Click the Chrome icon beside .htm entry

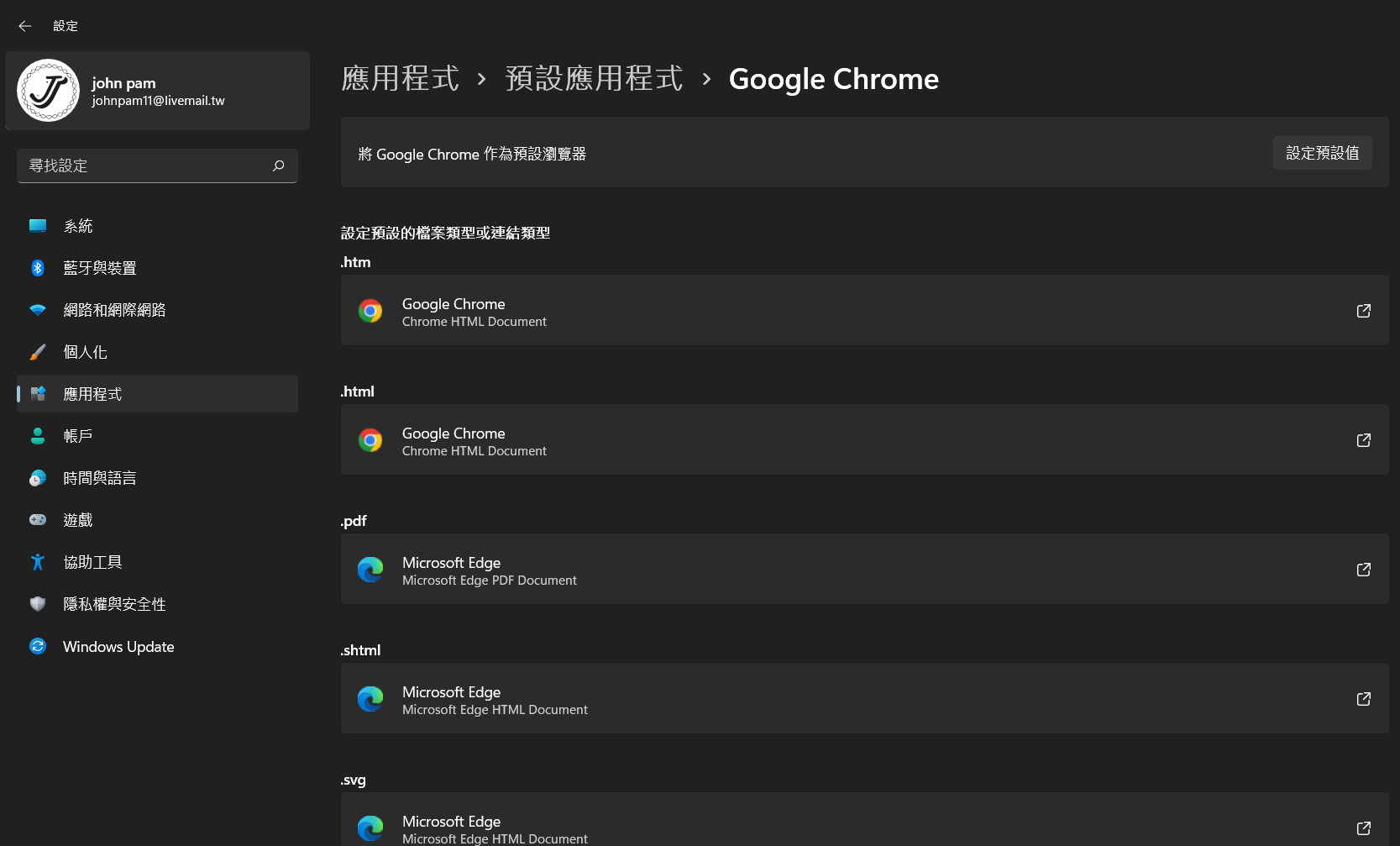click(370, 310)
